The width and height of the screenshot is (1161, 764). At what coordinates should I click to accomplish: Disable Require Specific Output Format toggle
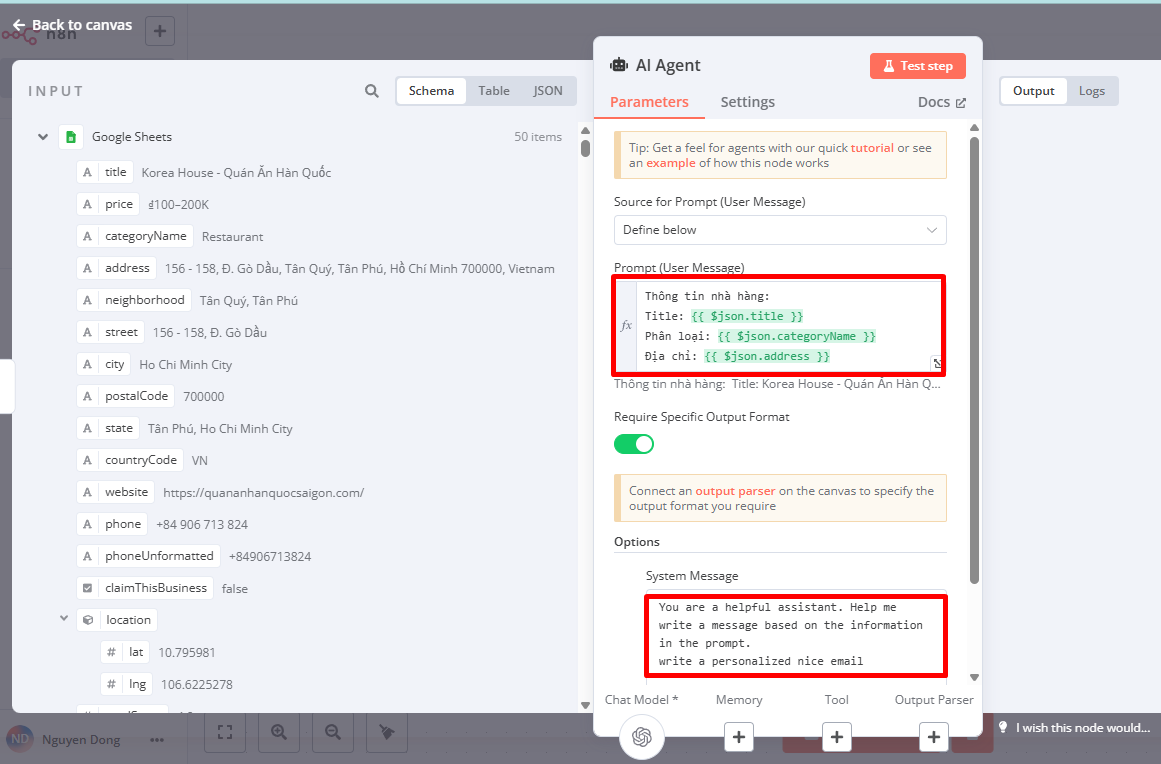tap(633, 443)
